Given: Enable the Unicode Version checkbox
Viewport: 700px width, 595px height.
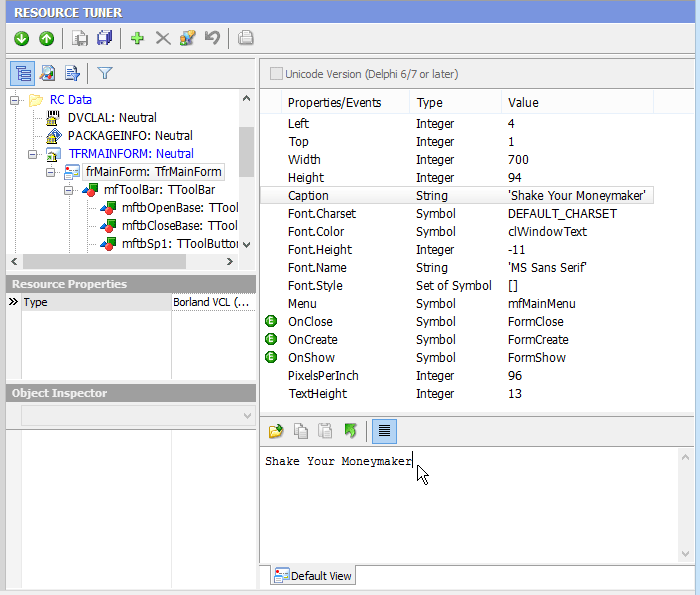Looking at the screenshot, I should tap(276, 74).
